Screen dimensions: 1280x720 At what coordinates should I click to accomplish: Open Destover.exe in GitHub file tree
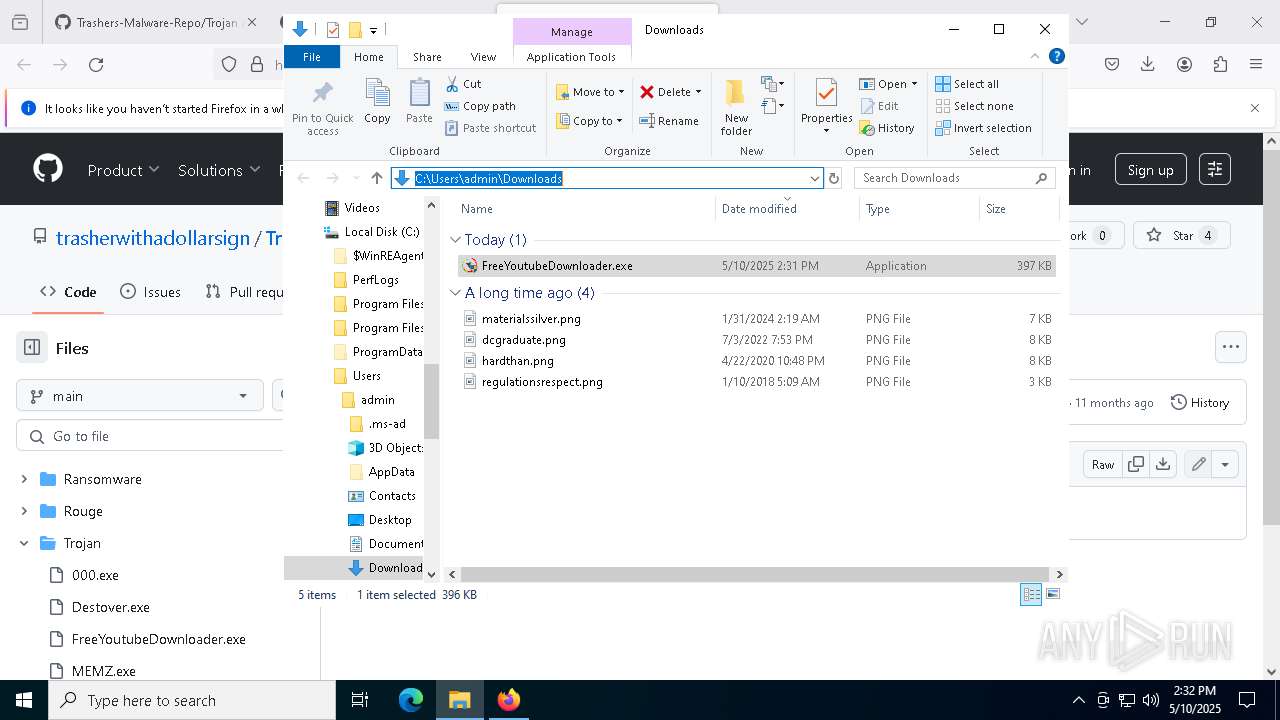(111, 608)
